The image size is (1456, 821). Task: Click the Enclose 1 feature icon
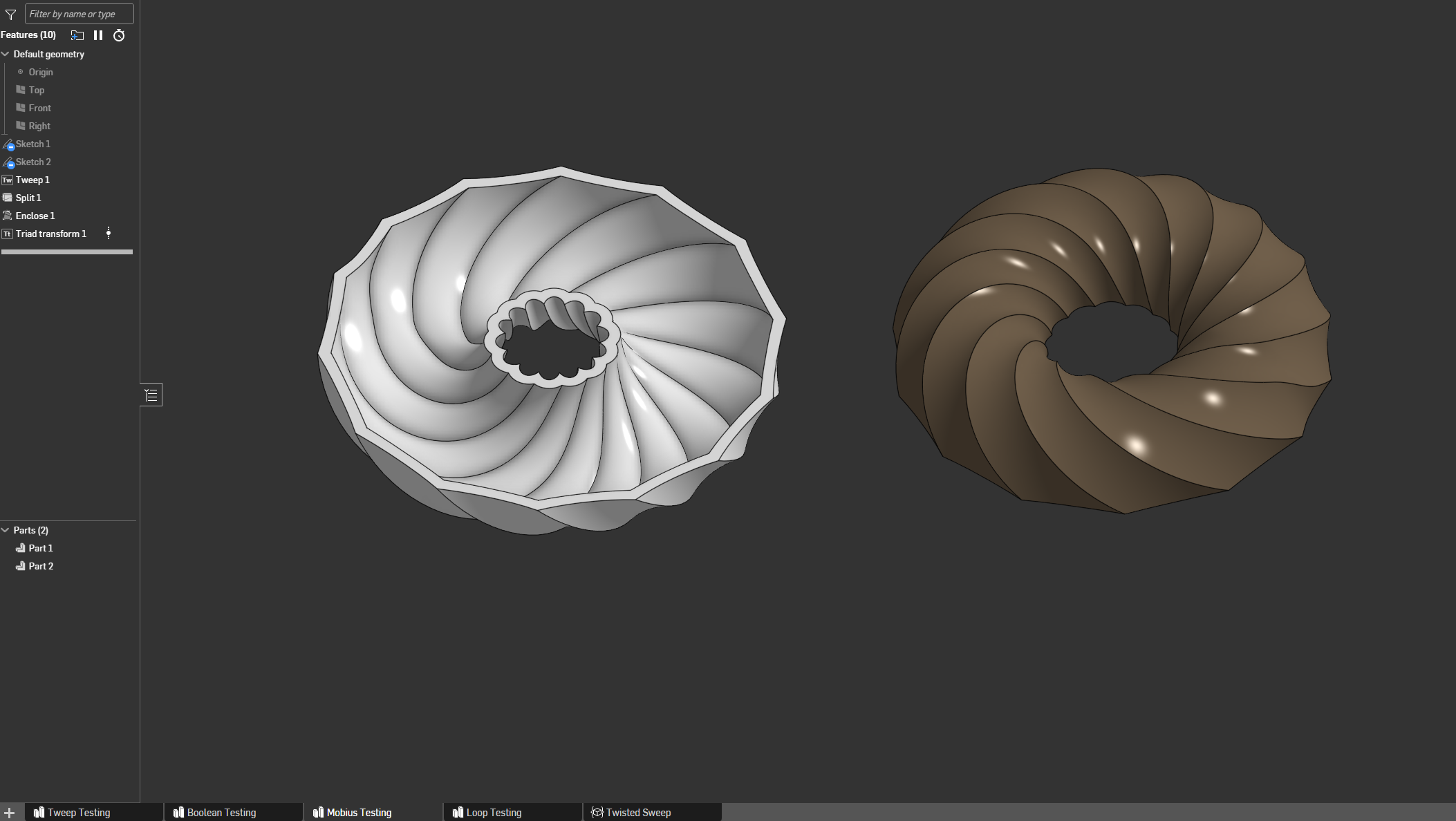click(8, 216)
